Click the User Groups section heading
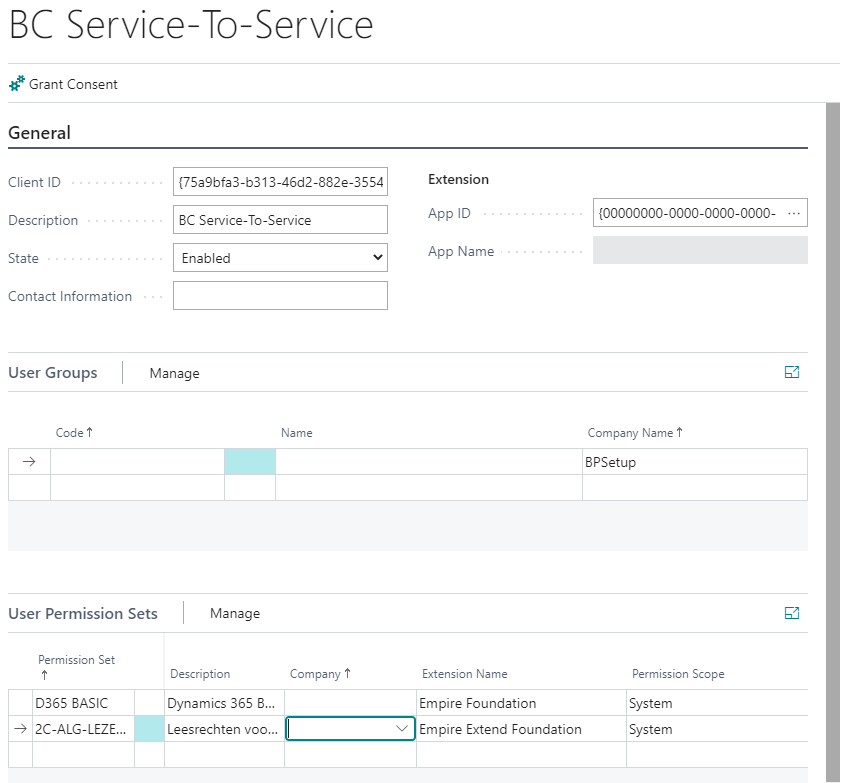Image resolution: width=867 pixels, height=783 pixels. (53, 373)
